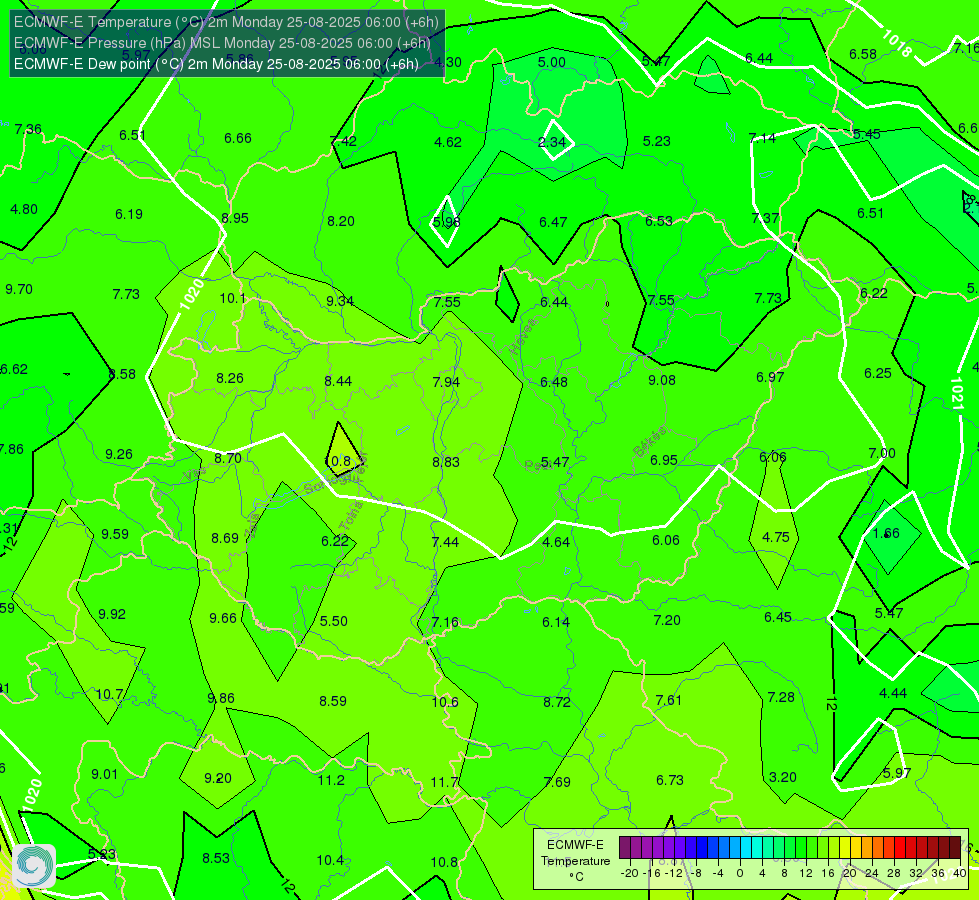Click the 6.53 dew point value
The image size is (979, 900).
click(x=659, y=221)
